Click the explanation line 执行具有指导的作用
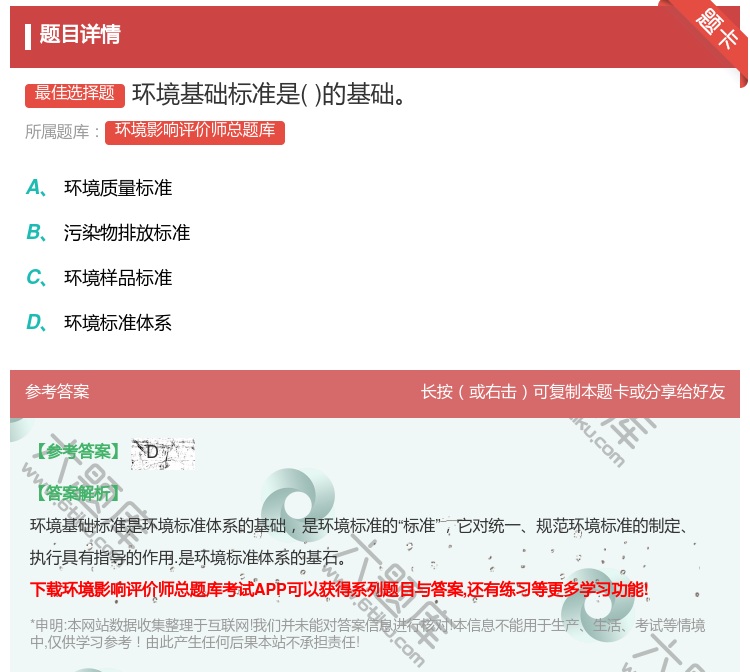 [x=188, y=557]
